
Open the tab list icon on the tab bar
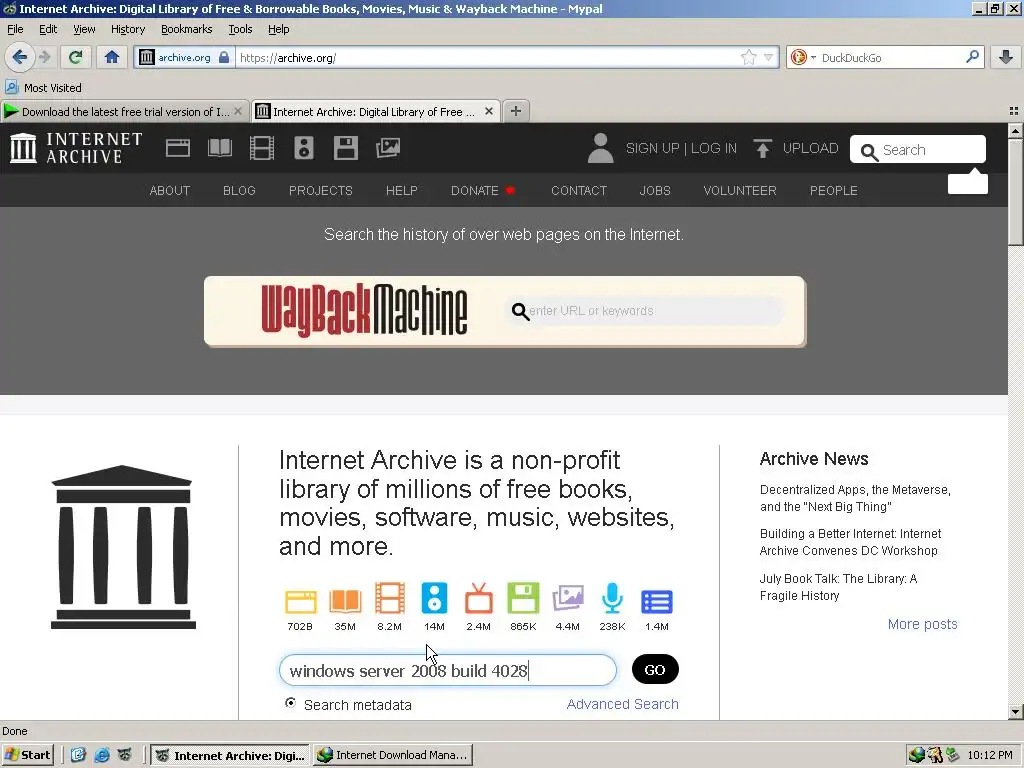pyautogui.click(x=1014, y=111)
